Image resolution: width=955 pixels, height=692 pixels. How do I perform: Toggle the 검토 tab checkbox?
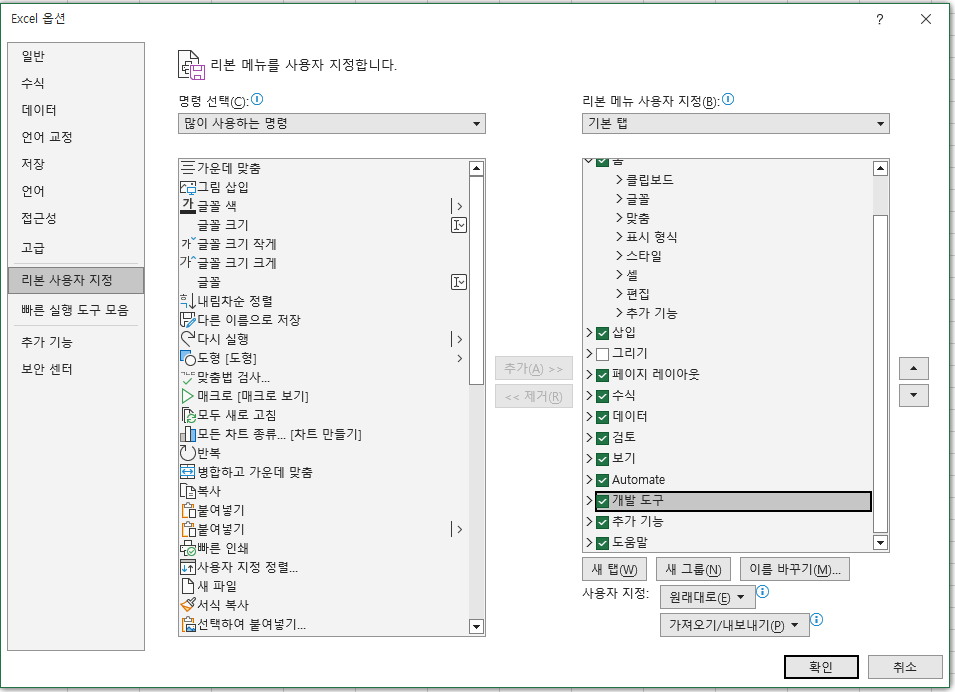602,438
